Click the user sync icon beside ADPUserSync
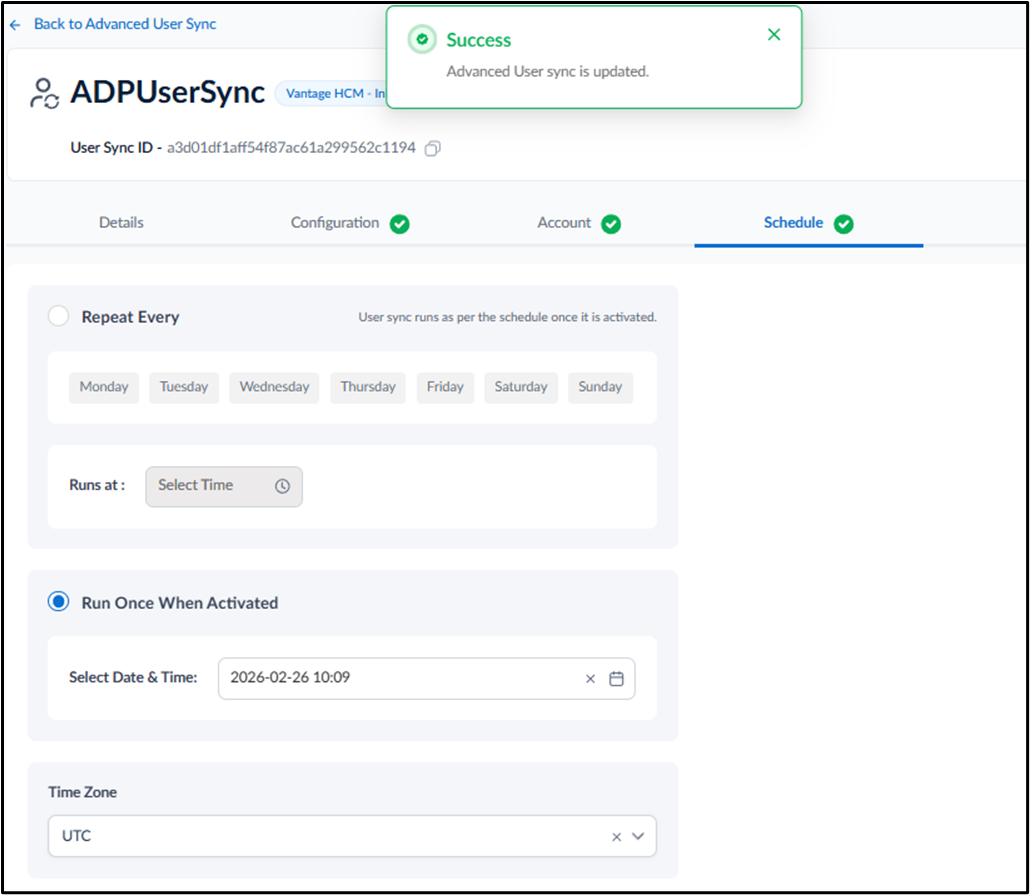This screenshot has height=895, width=1030. (x=44, y=93)
